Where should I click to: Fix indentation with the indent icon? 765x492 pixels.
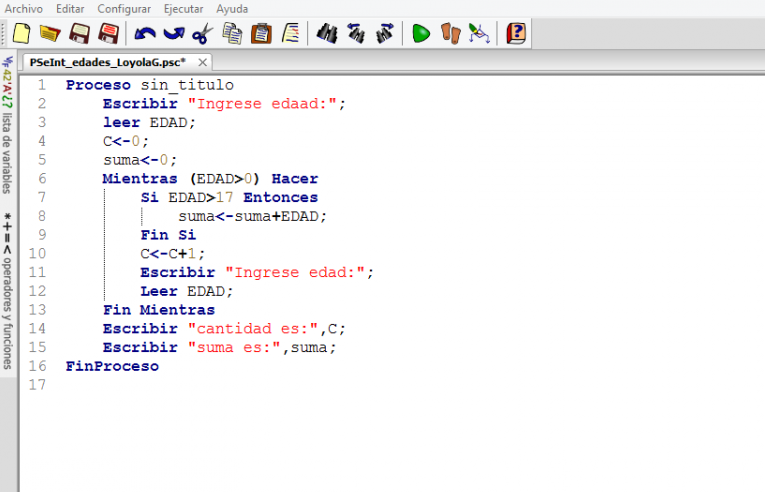point(291,34)
